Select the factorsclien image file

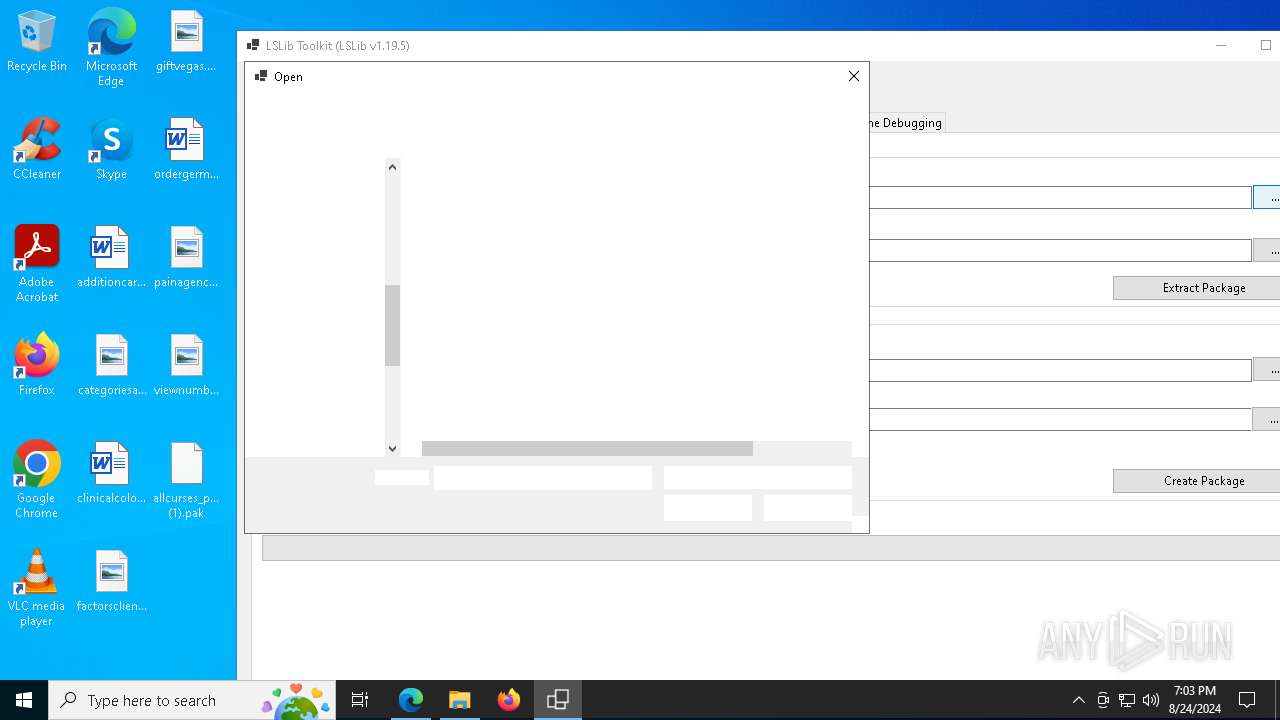(x=111, y=582)
